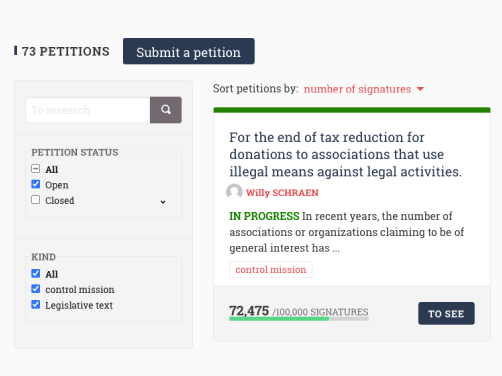
Task: Expand the chevron beside Closed status
Action: (x=163, y=202)
